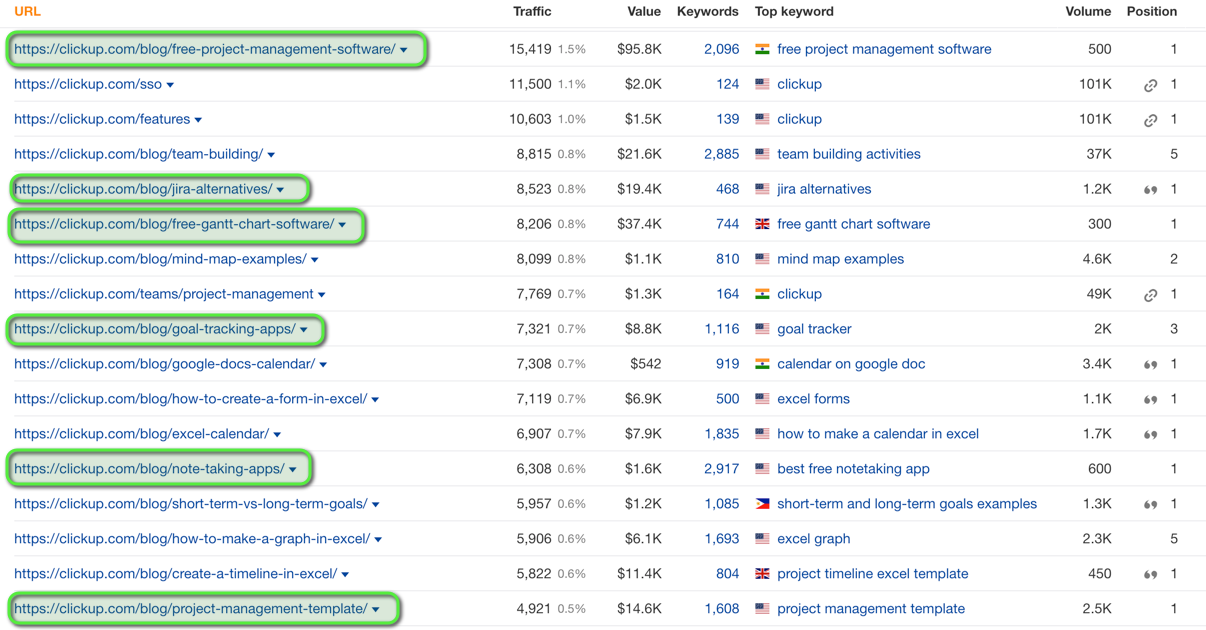Click the "team building activities" top keyword
This screenshot has width=1206, height=630.
pos(849,154)
